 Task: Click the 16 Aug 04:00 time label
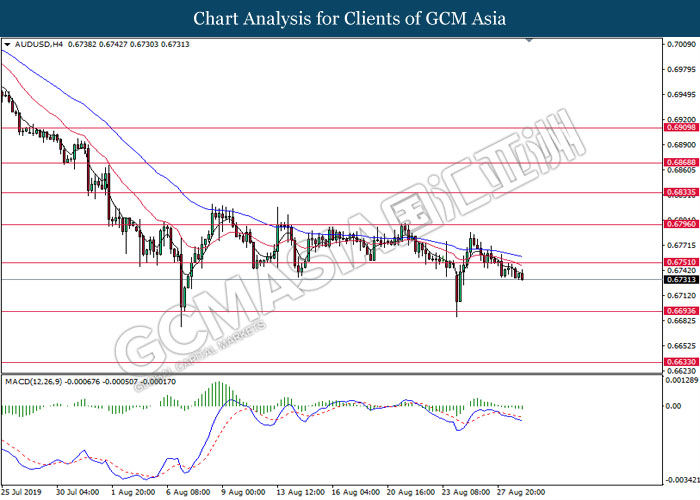tap(356, 492)
